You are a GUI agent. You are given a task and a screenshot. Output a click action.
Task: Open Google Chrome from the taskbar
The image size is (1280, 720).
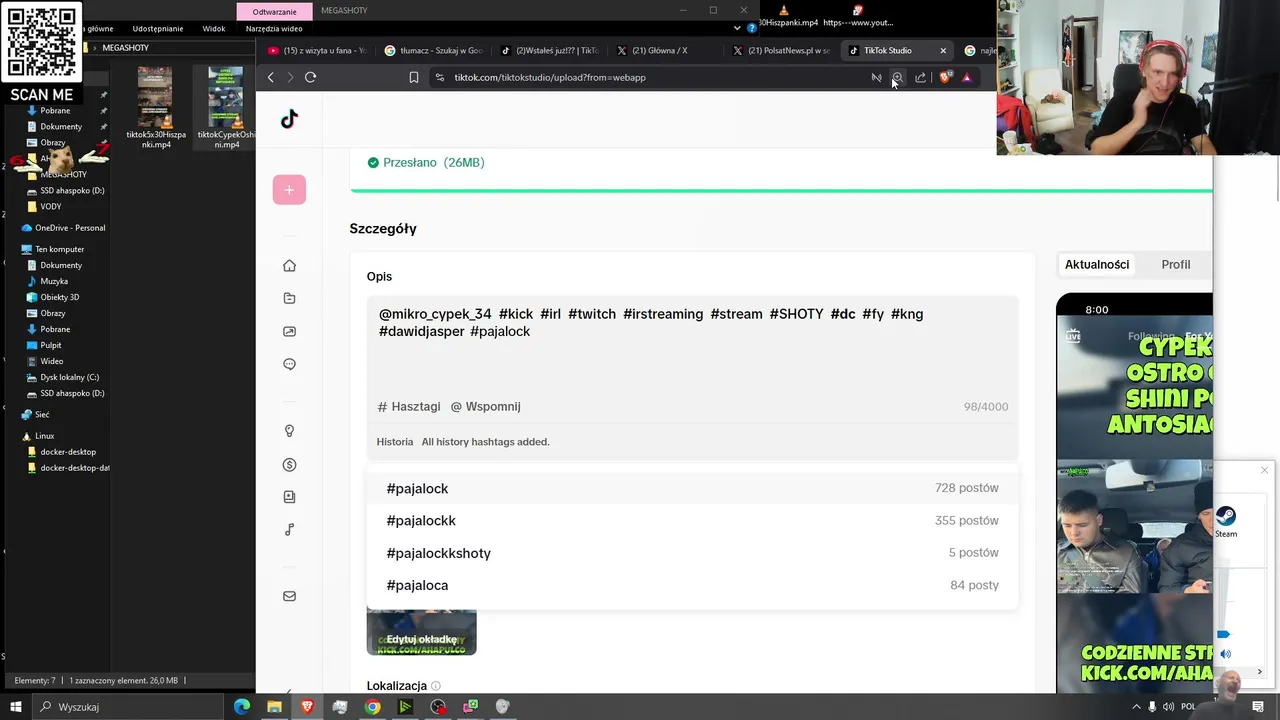(372, 707)
